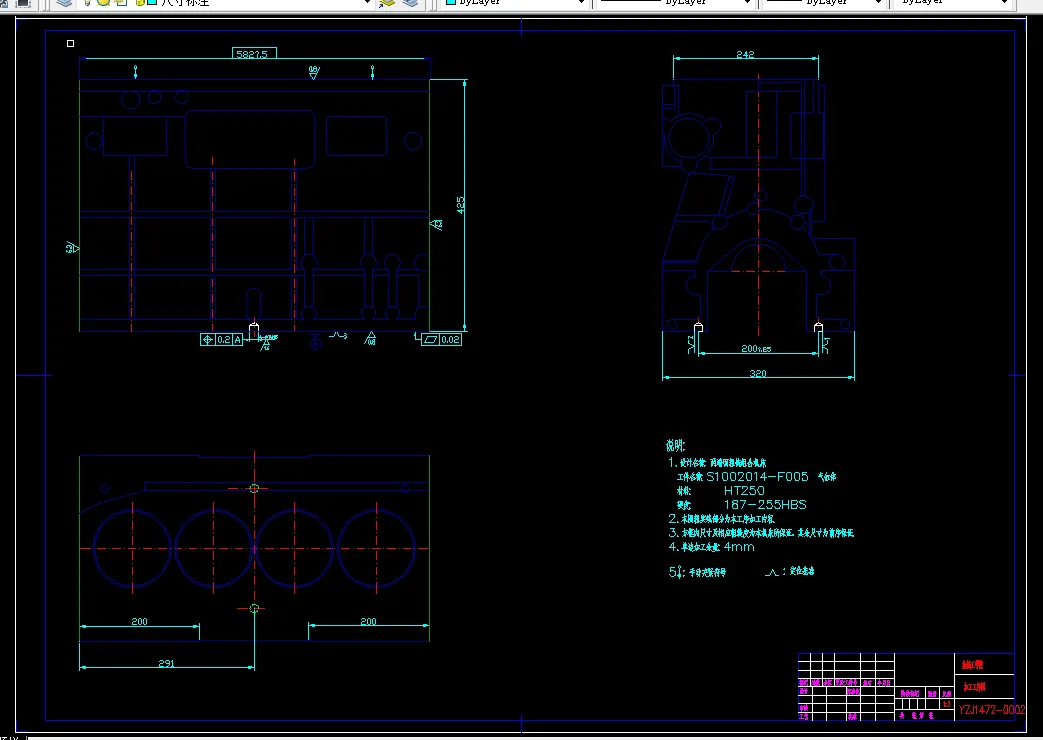Click the lower green locating hole in bottom view
This screenshot has width=1043, height=740.
point(254,608)
